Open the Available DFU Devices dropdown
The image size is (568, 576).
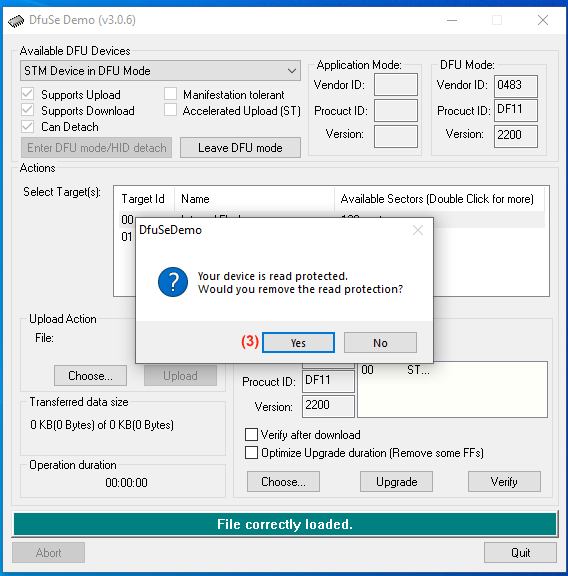coord(160,71)
